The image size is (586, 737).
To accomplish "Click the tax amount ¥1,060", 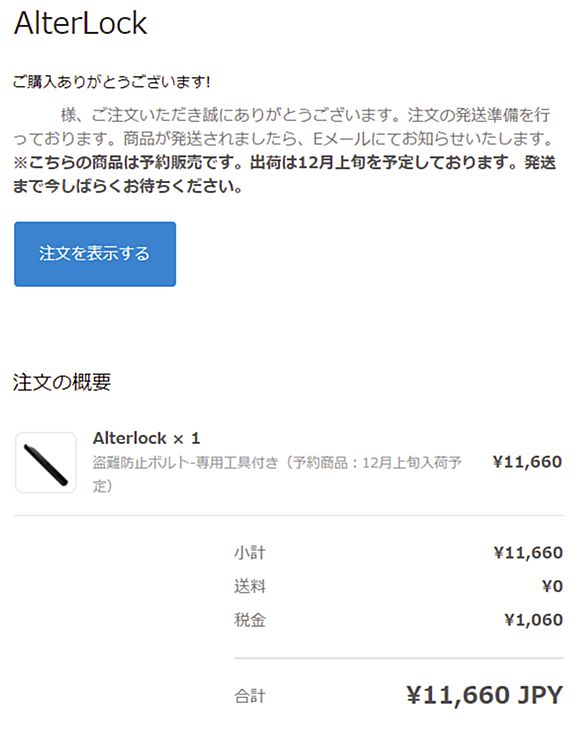I will [533, 620].
